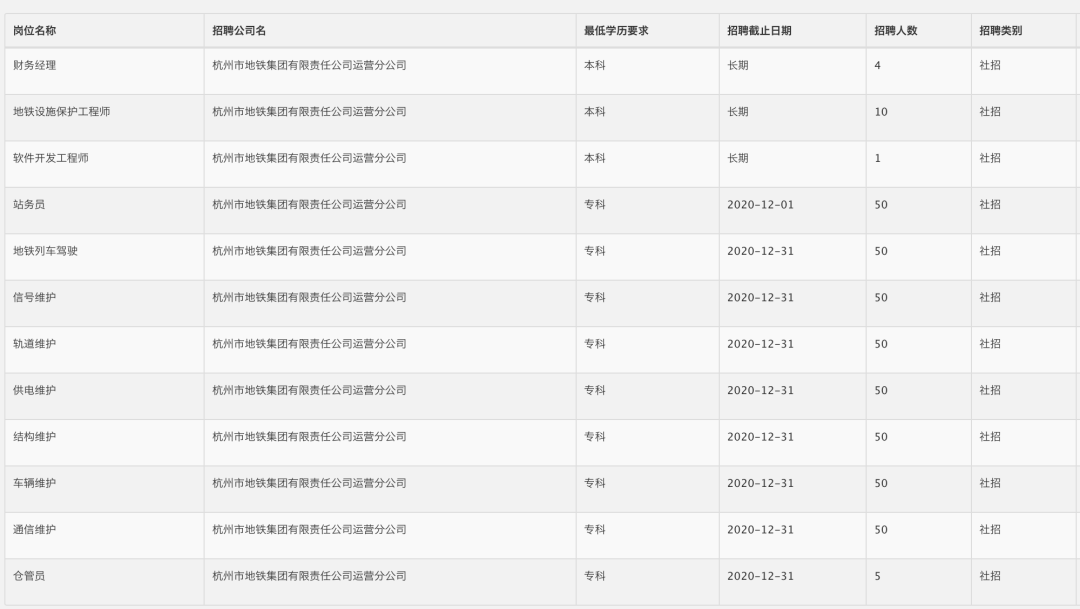Open the 供电维护 job posting
1080x609 pixels.
(34, 391)
